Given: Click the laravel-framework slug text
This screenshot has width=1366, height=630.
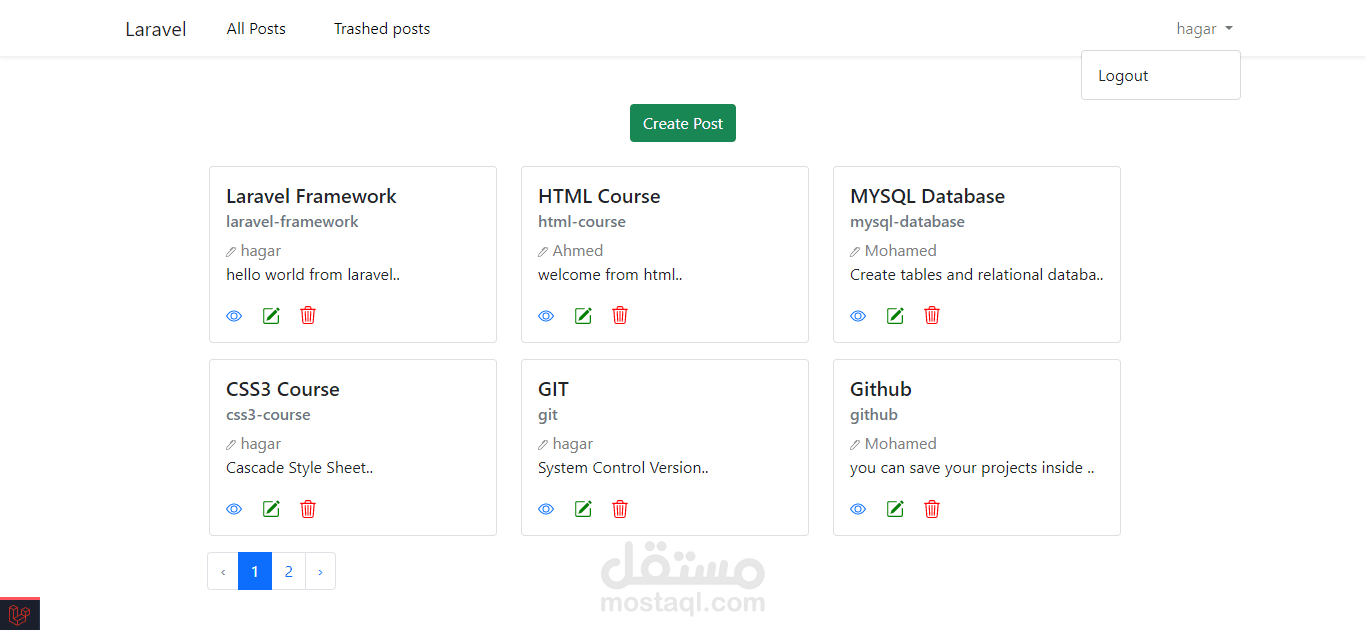Looking at the screenshot, I should (x=292, y=222).
